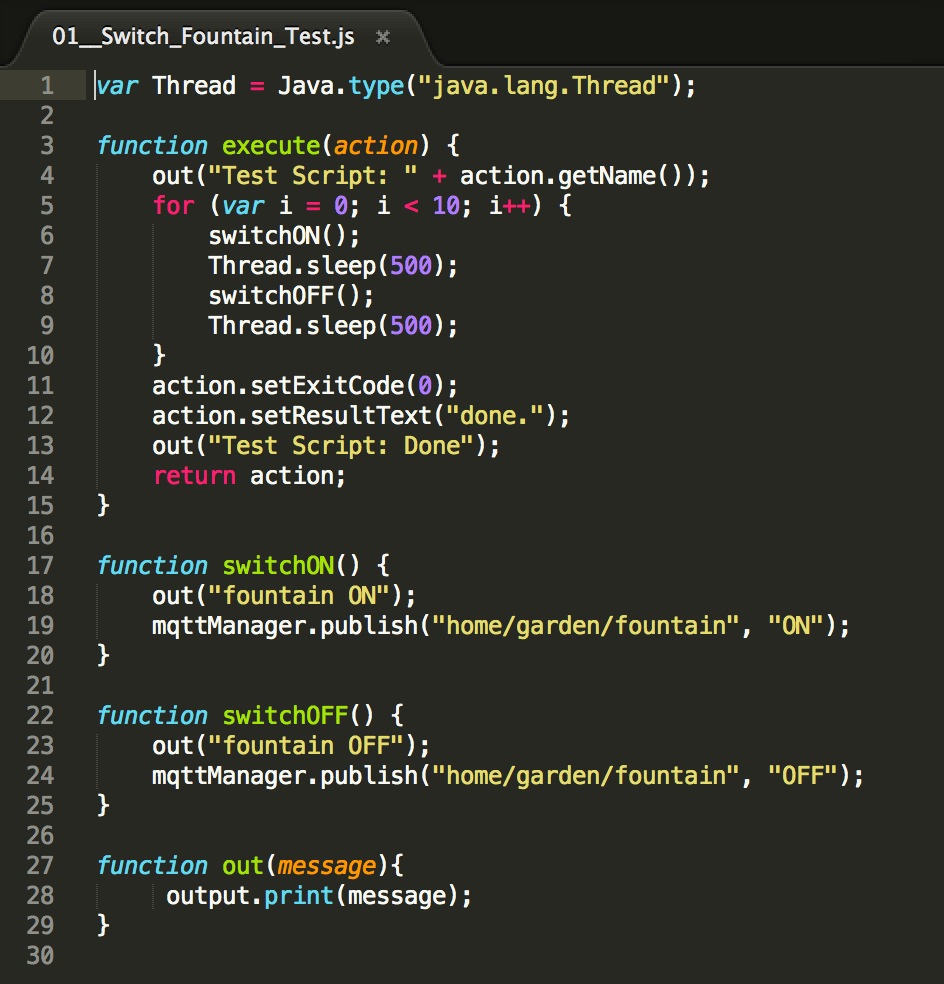
Task: Click mqttManager.publish on line 24
Action: [x=283, y=776]
